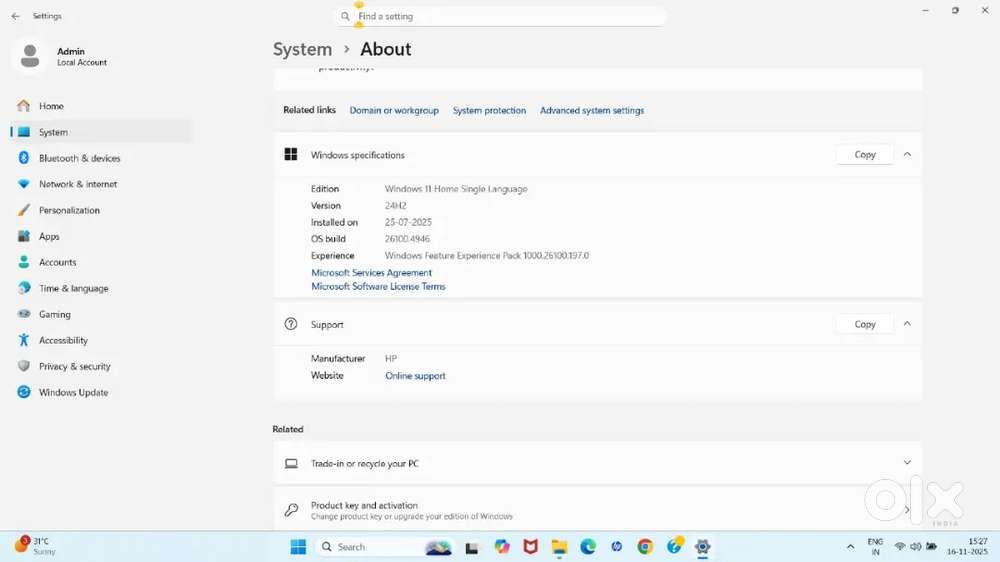
Task: Open File Explorer from taskbar
Action: (559, 547)
